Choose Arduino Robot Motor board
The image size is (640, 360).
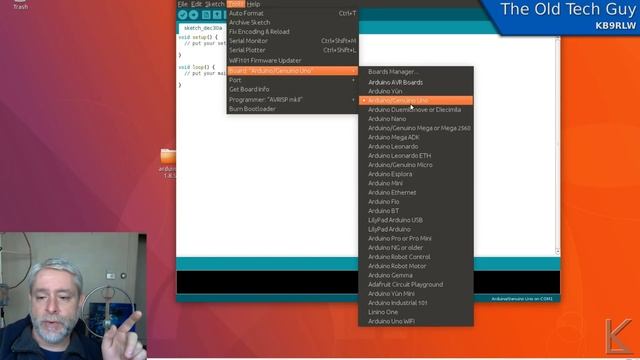[416, 266]
